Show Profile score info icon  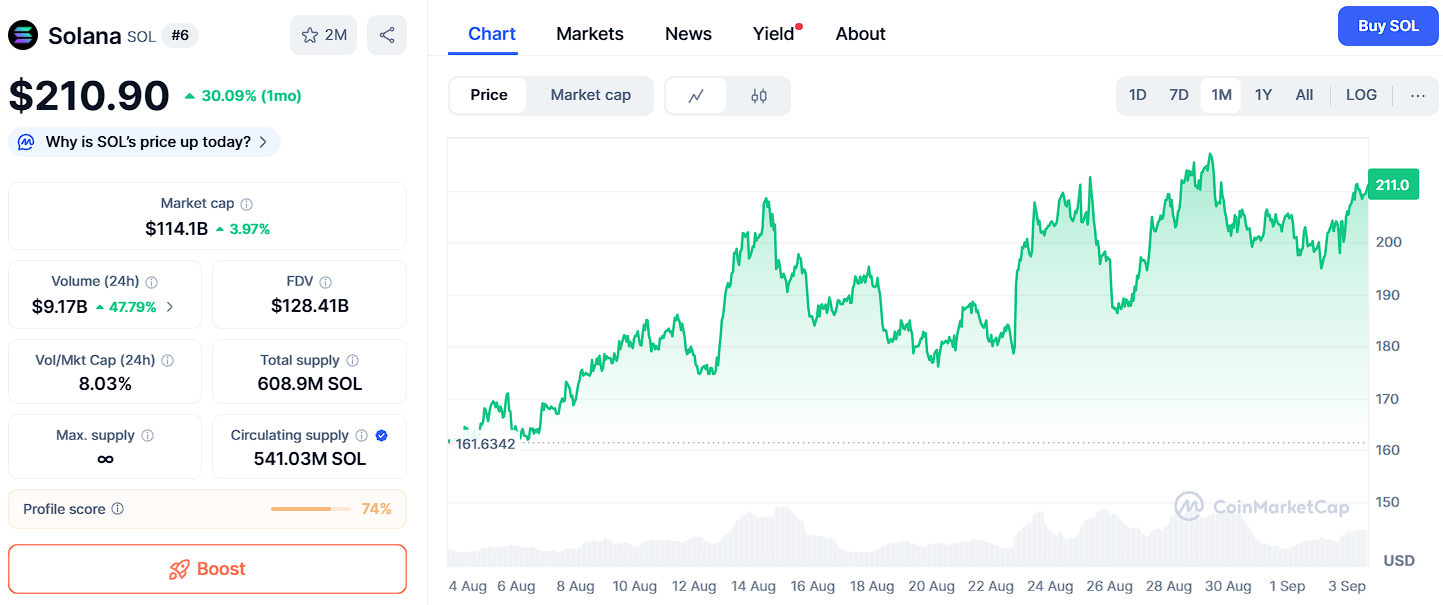click(117, 509)
